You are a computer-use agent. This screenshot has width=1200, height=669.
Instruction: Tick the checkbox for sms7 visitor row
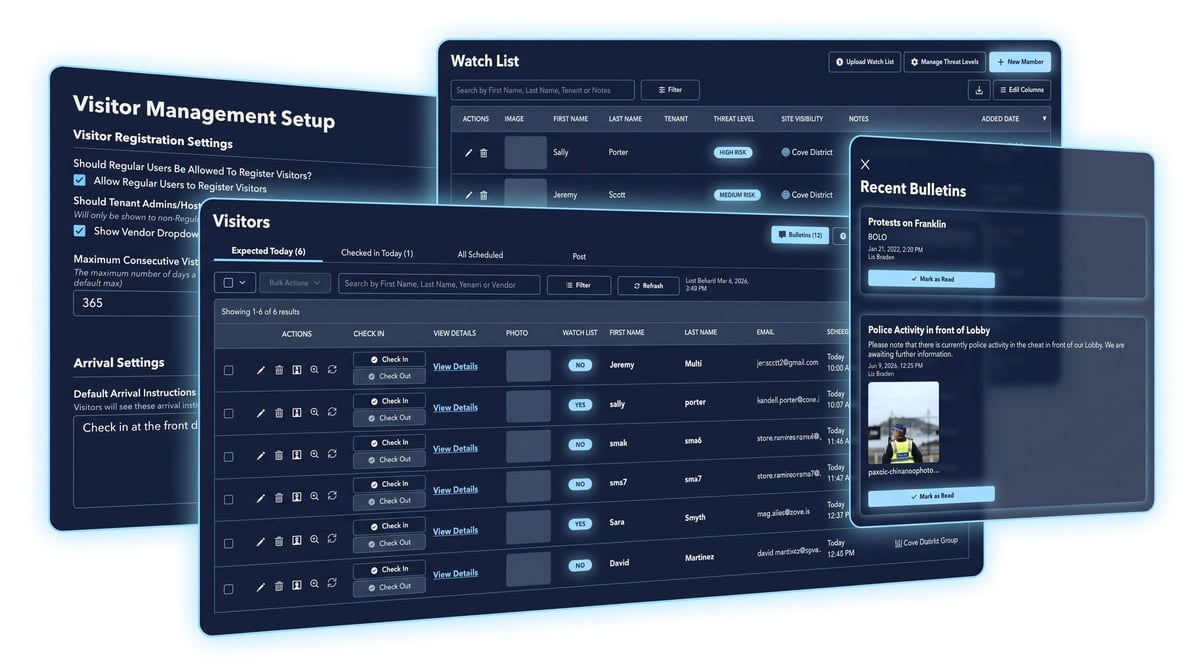[228, 499]
